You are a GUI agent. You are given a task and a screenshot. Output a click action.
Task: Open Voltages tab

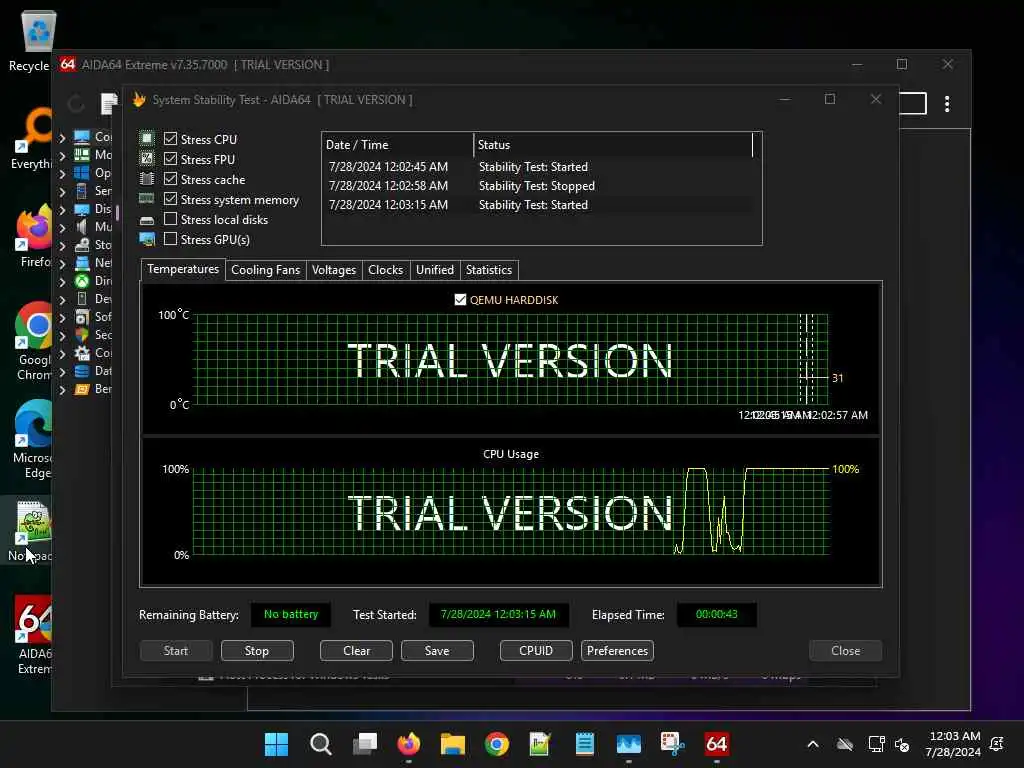click(334, 270)
